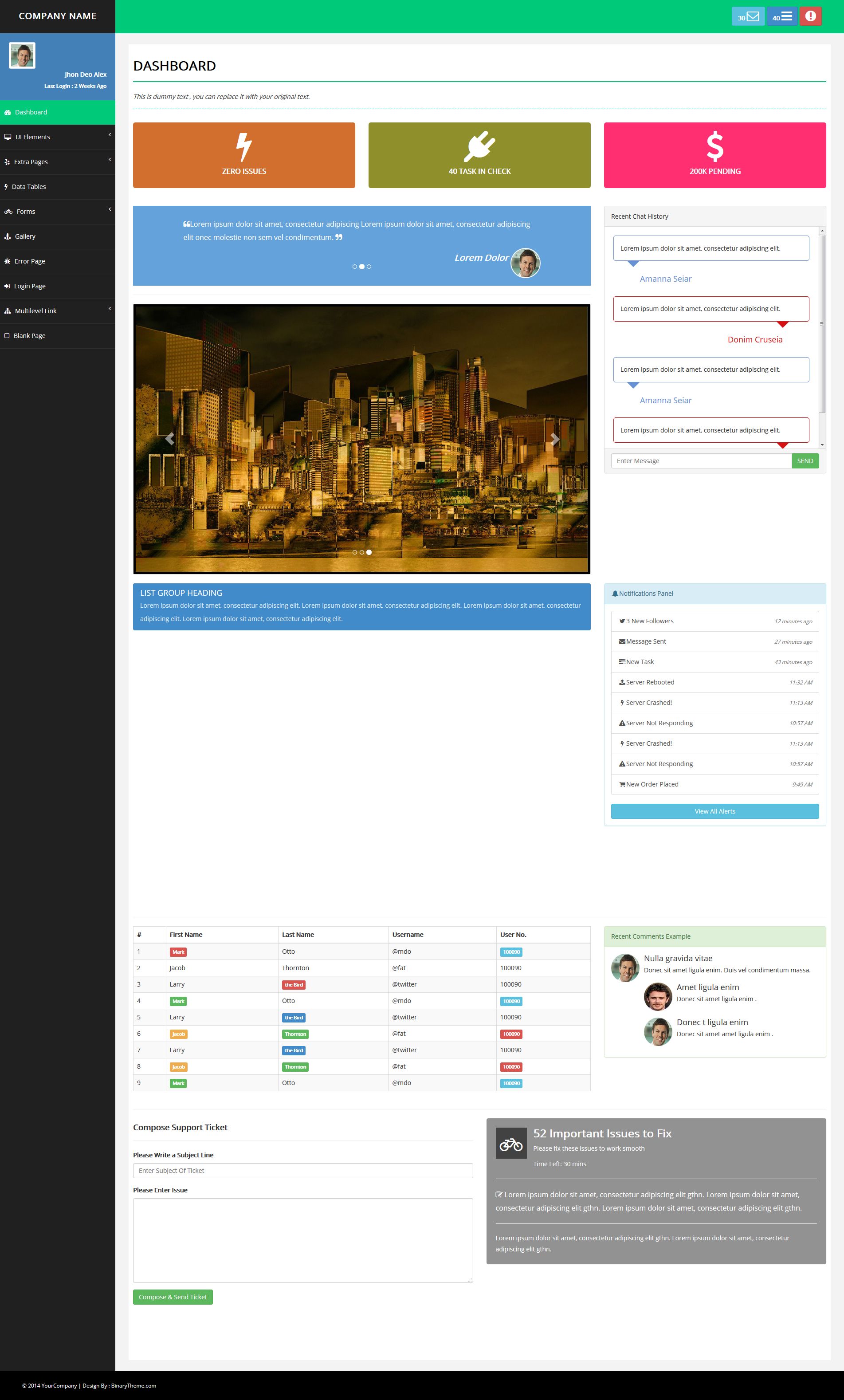Click the orange Jacob badge in row 6
The width and height of the screenshot is (844, 1400).
click(178, 1034)
